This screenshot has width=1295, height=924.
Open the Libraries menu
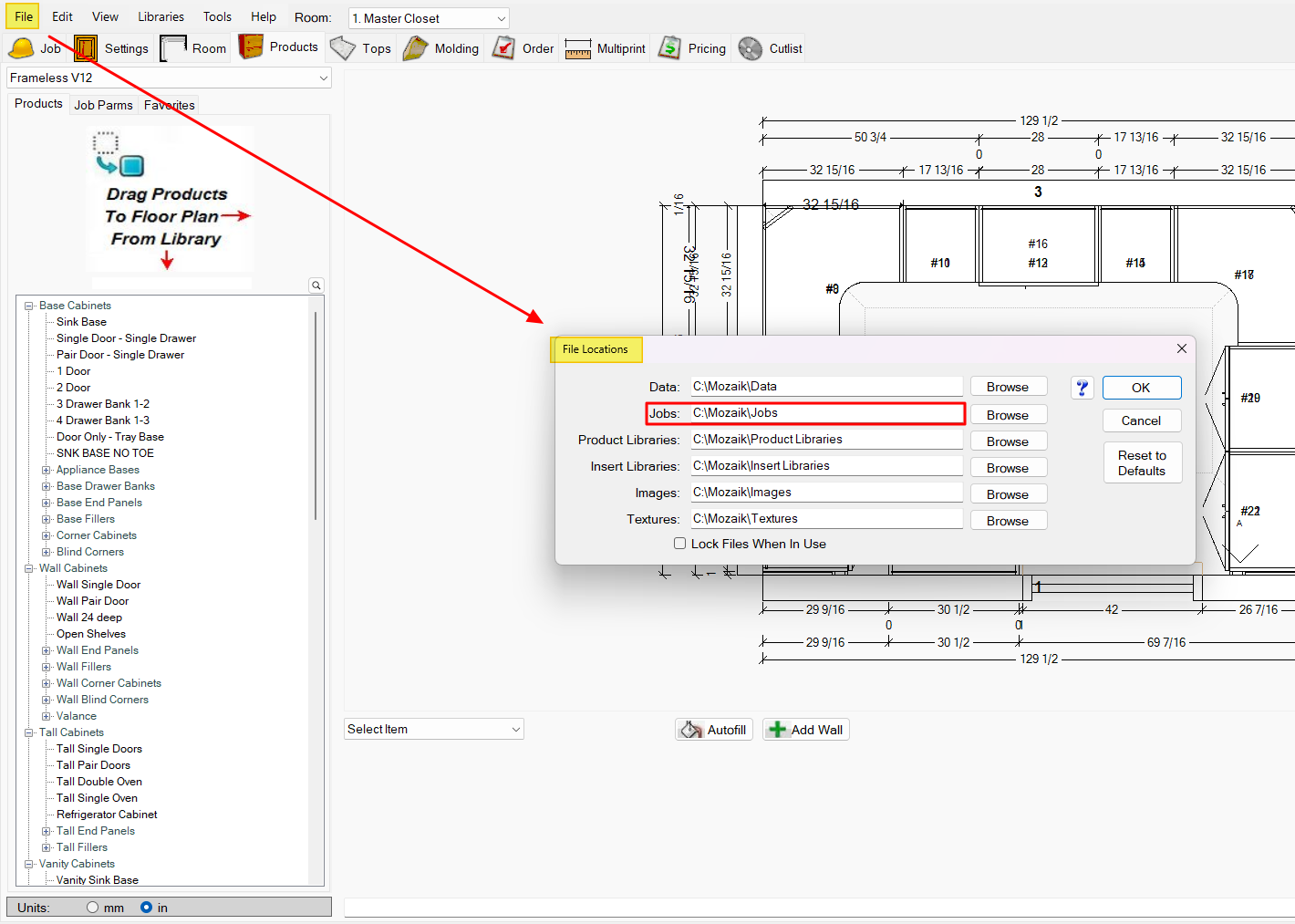[161, 16]
